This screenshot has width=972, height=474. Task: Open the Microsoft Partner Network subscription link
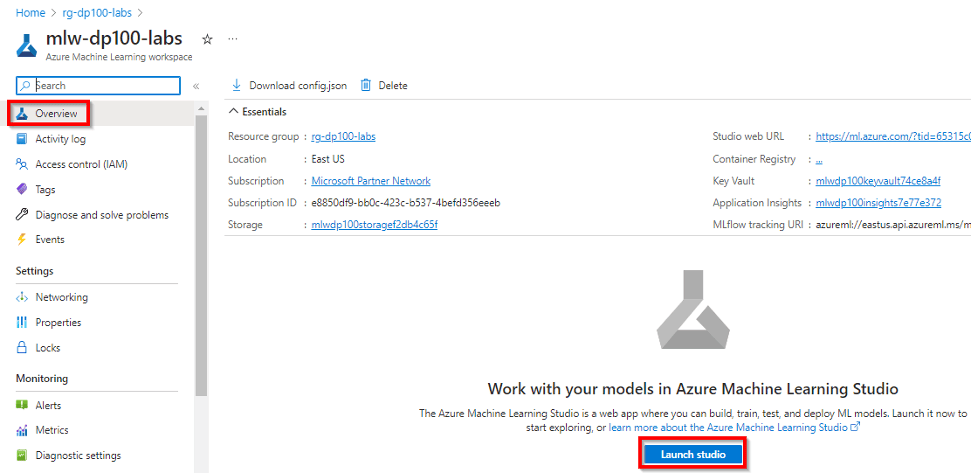pos(370,181)
